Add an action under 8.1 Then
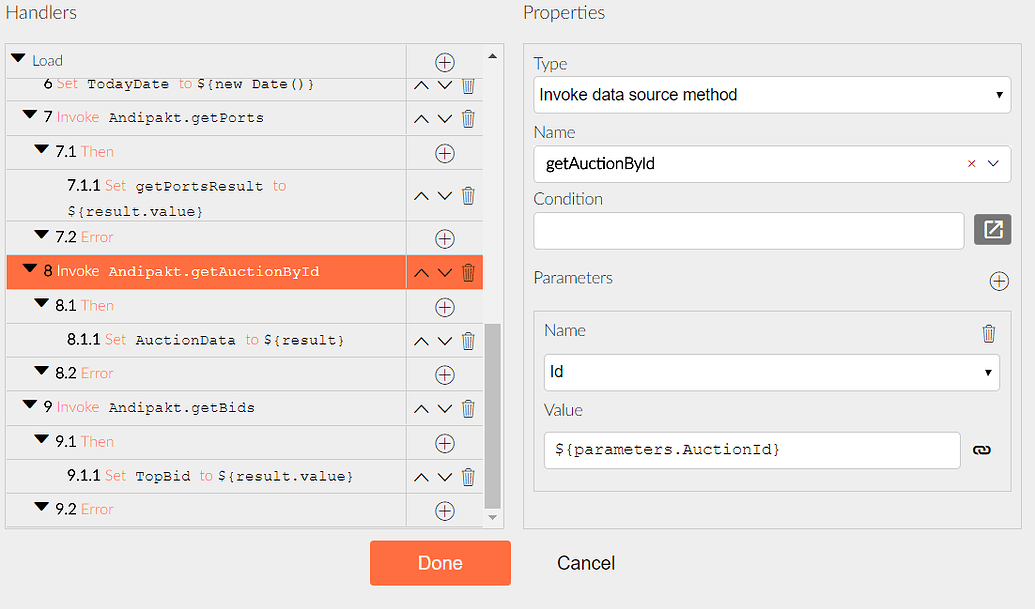Viewport: 1035px width, 609px height. (444, 306)
